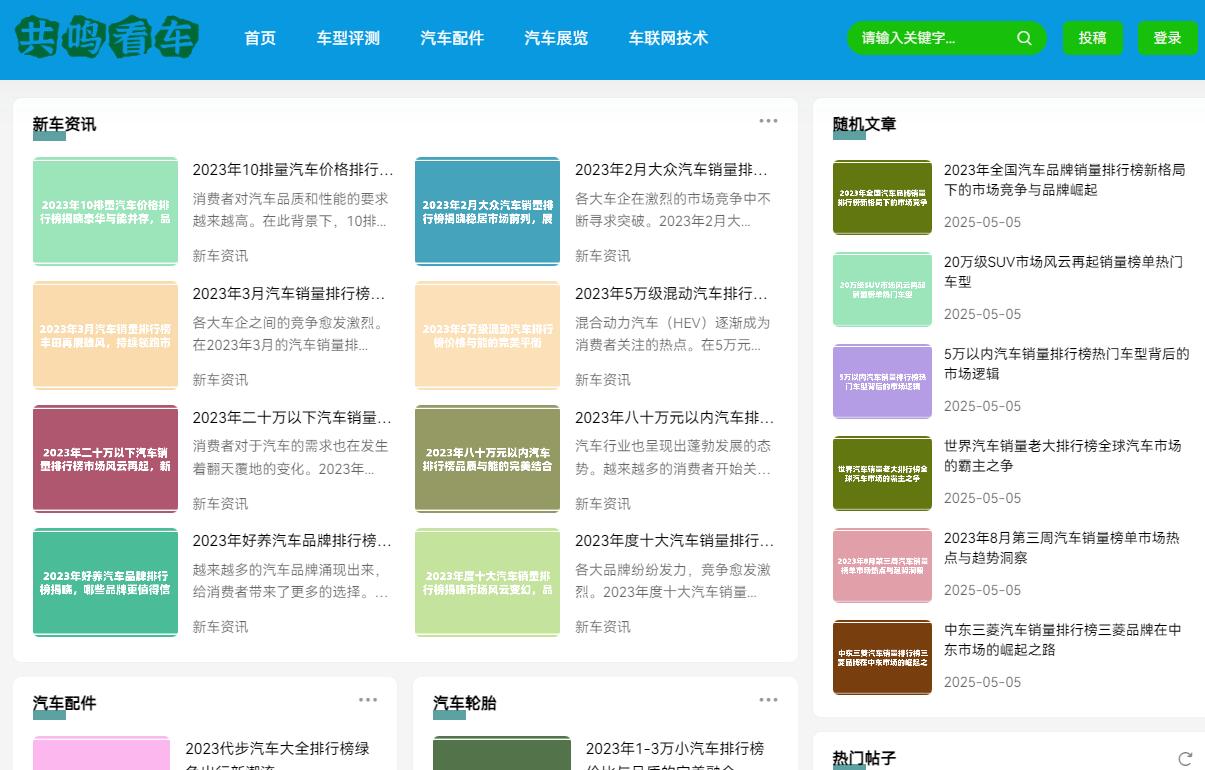Refresh the 热门帖子 list
Image resolution: width=1205 pixels, height=770 pixels.
click(x=1185, y=759)
